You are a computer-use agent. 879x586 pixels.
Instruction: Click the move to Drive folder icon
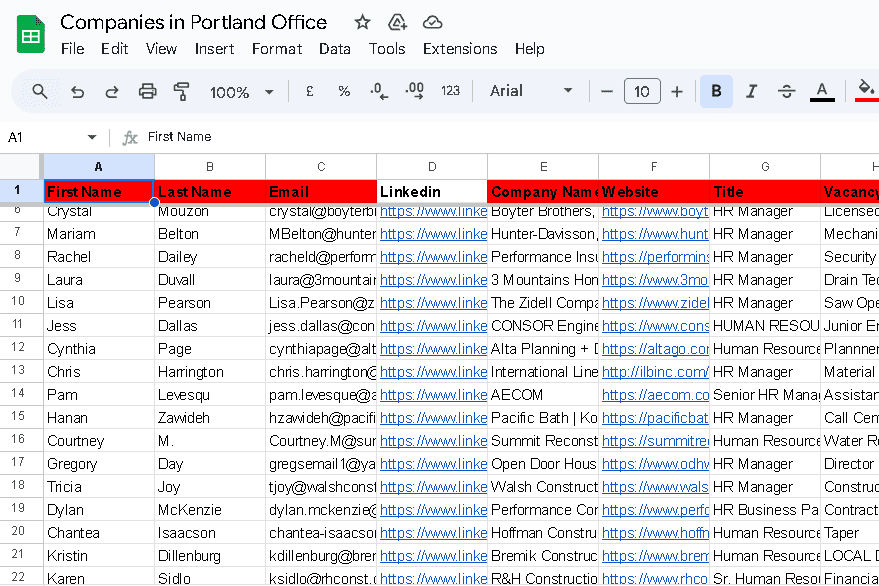tap(397, 22)
